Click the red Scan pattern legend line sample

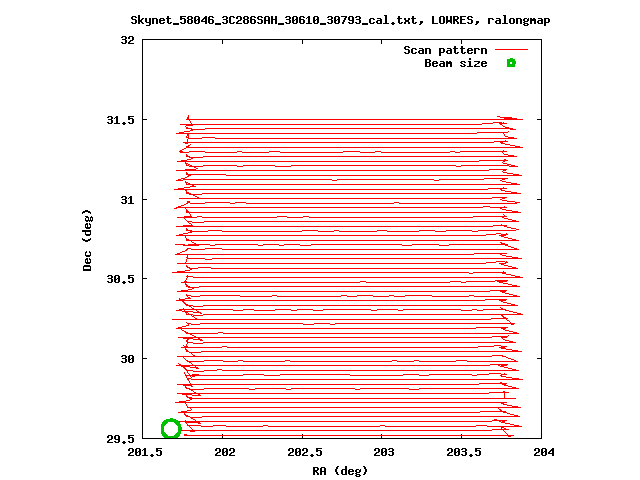511,50
